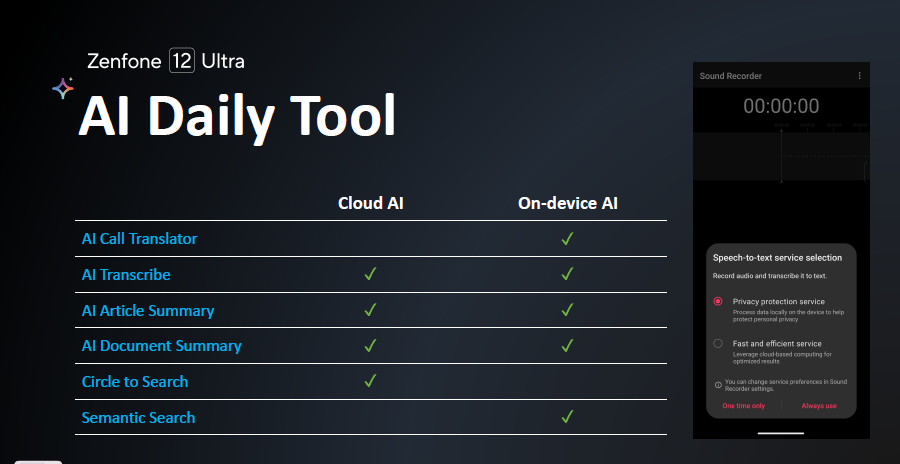This screenshot has width=900, height=464.
Task: Select Privacy protection service radio button
Action: (x=717, y=301)
